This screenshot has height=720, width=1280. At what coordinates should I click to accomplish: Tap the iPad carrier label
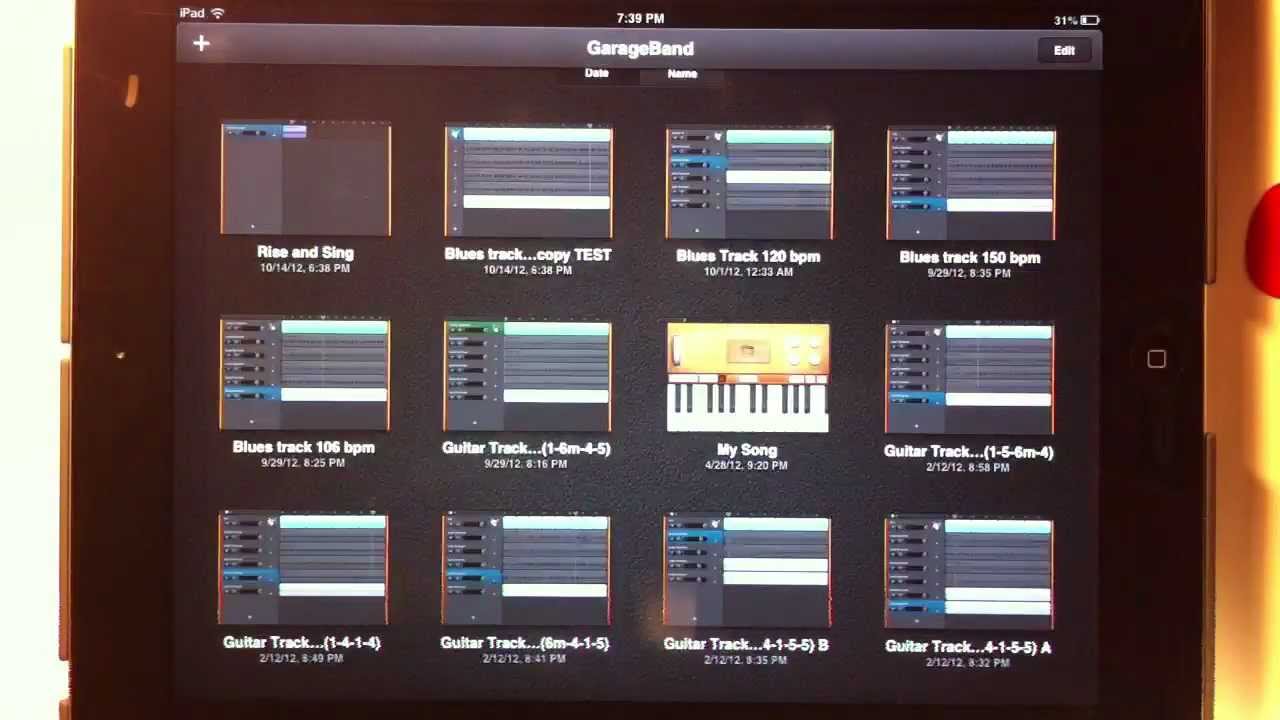(192, 13)
